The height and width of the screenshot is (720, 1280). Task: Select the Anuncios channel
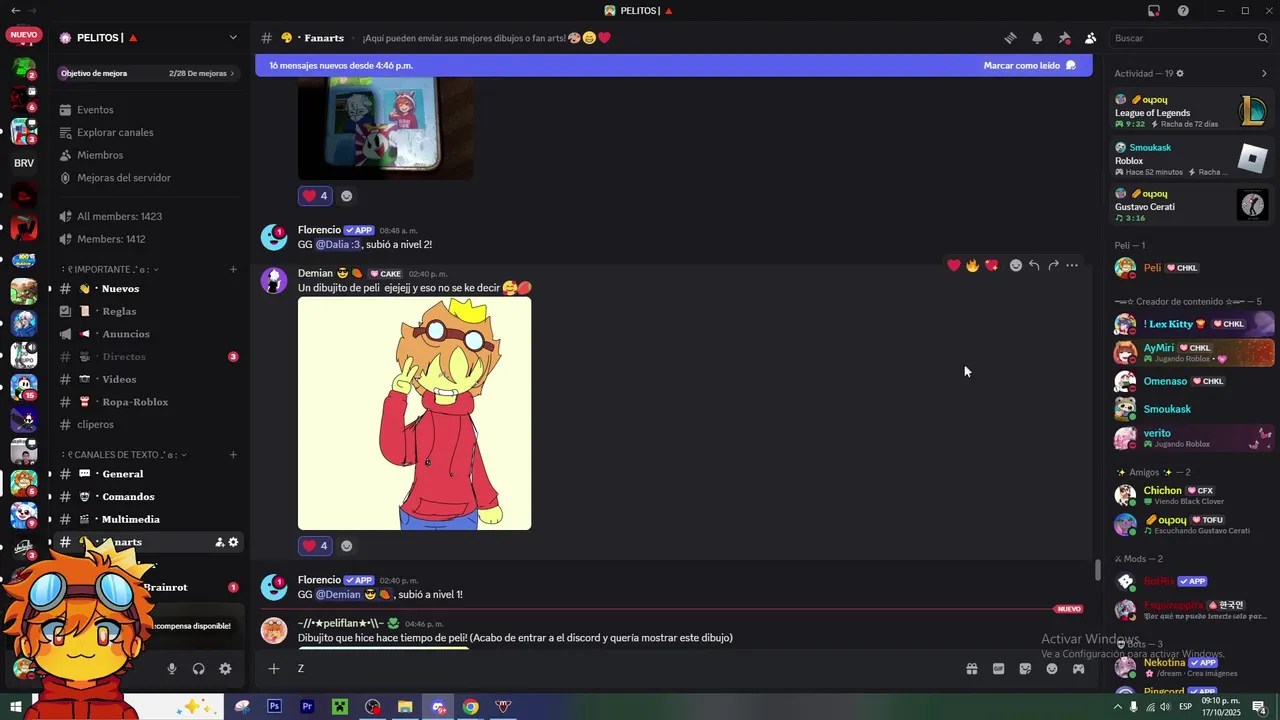point(148,334)
